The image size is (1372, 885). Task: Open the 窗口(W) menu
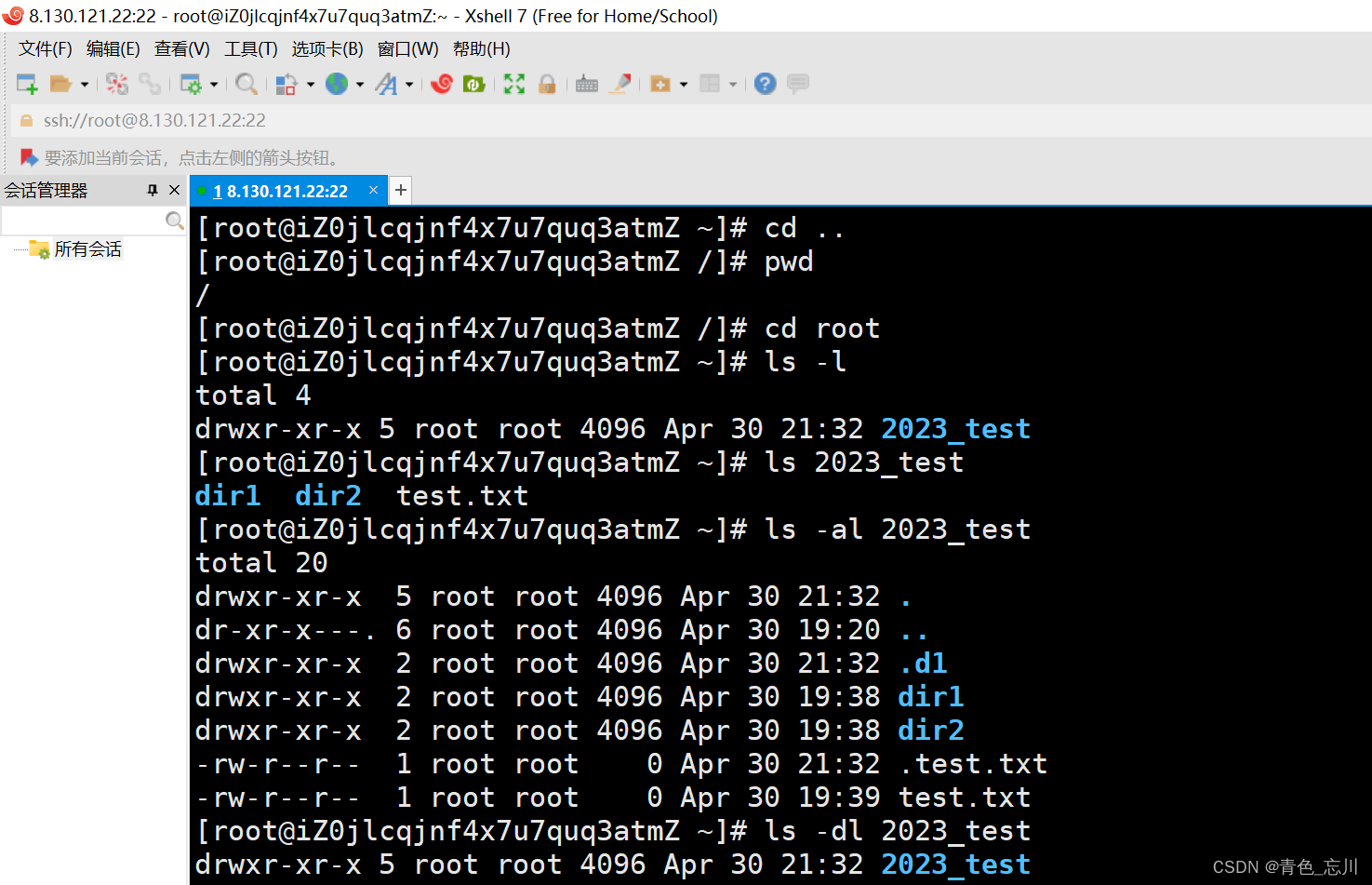(408, 49)
